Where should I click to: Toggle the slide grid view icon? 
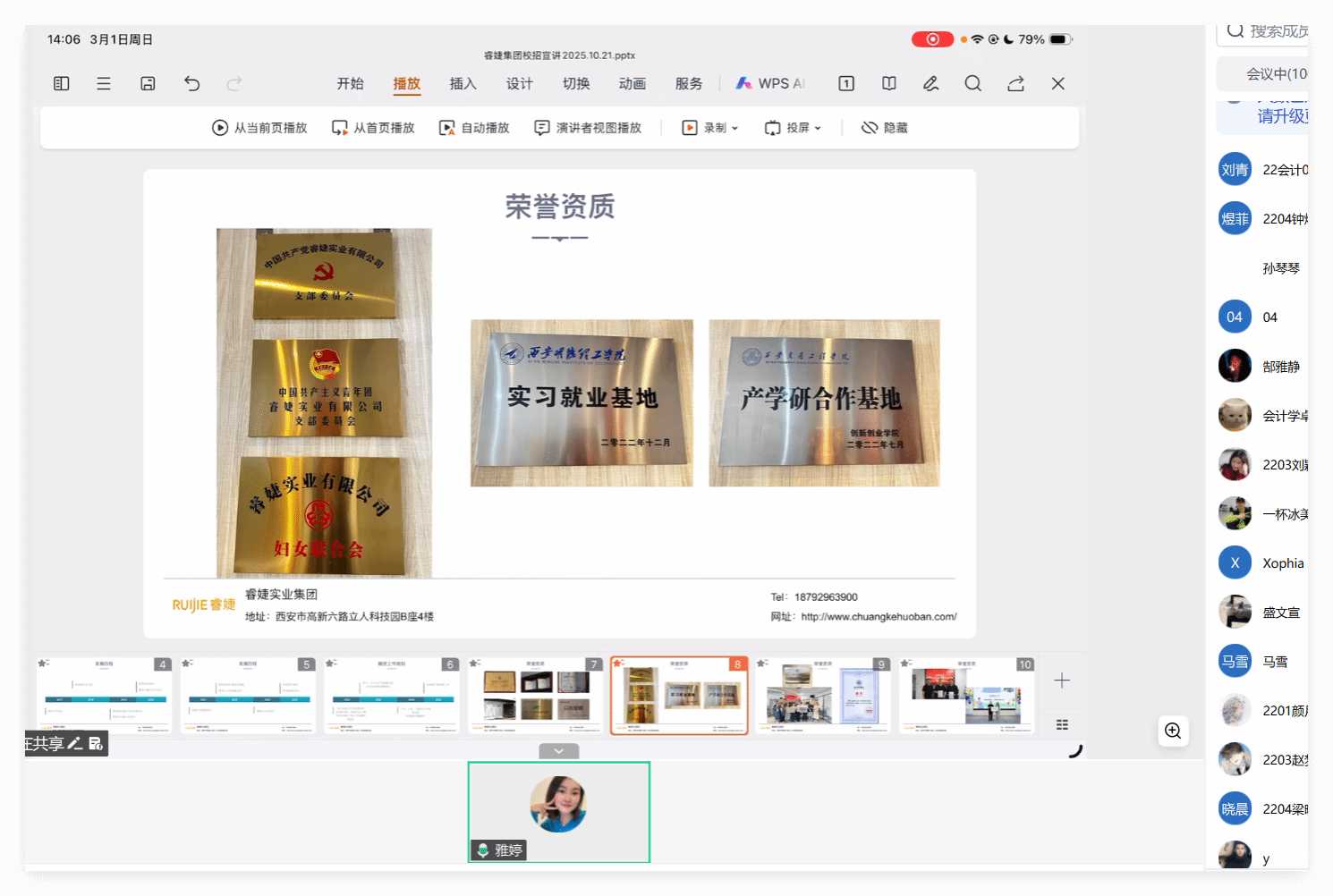(1062, 724)
